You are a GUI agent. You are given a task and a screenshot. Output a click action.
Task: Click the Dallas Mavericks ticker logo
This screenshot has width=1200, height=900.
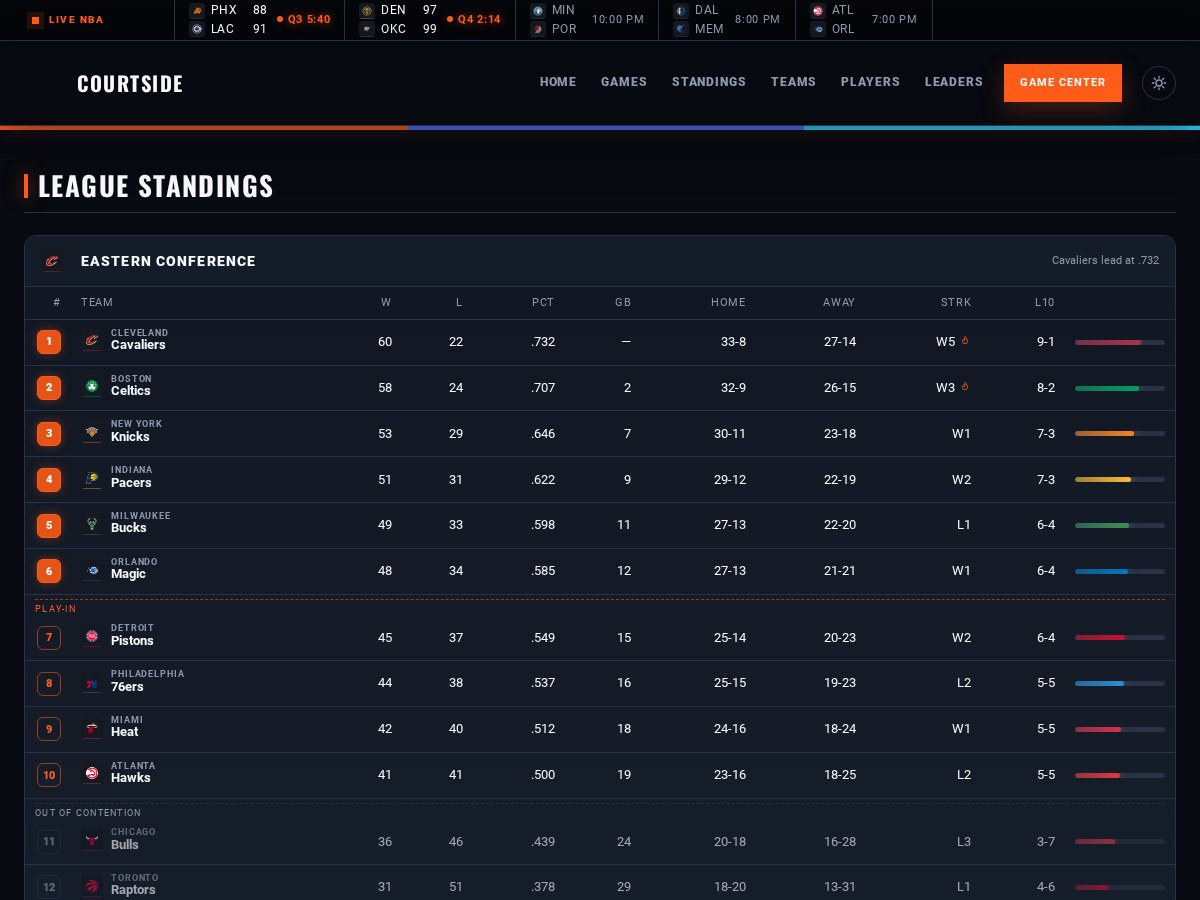click(x=681, y=10)
